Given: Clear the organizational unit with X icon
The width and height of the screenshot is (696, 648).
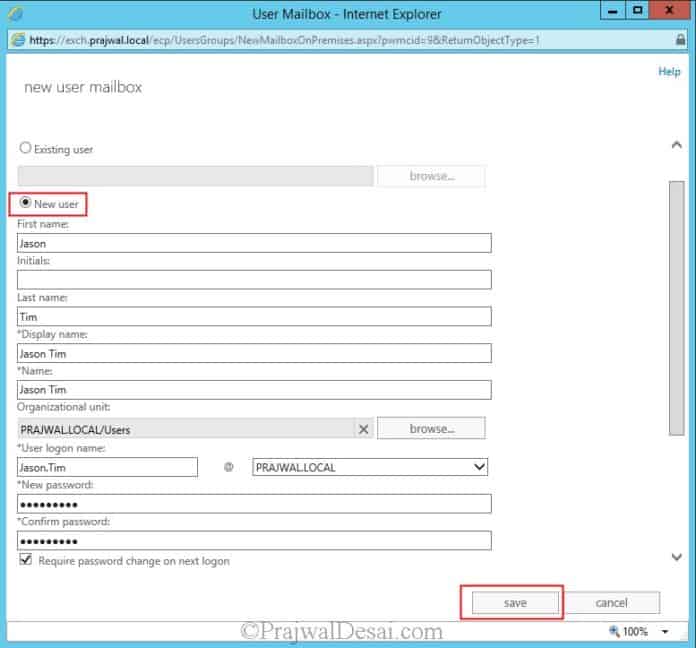Looking at the screenshot, I should (364, 429).
